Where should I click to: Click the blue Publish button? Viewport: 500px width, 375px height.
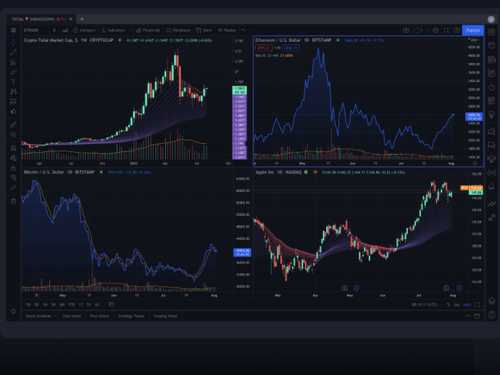473,30
